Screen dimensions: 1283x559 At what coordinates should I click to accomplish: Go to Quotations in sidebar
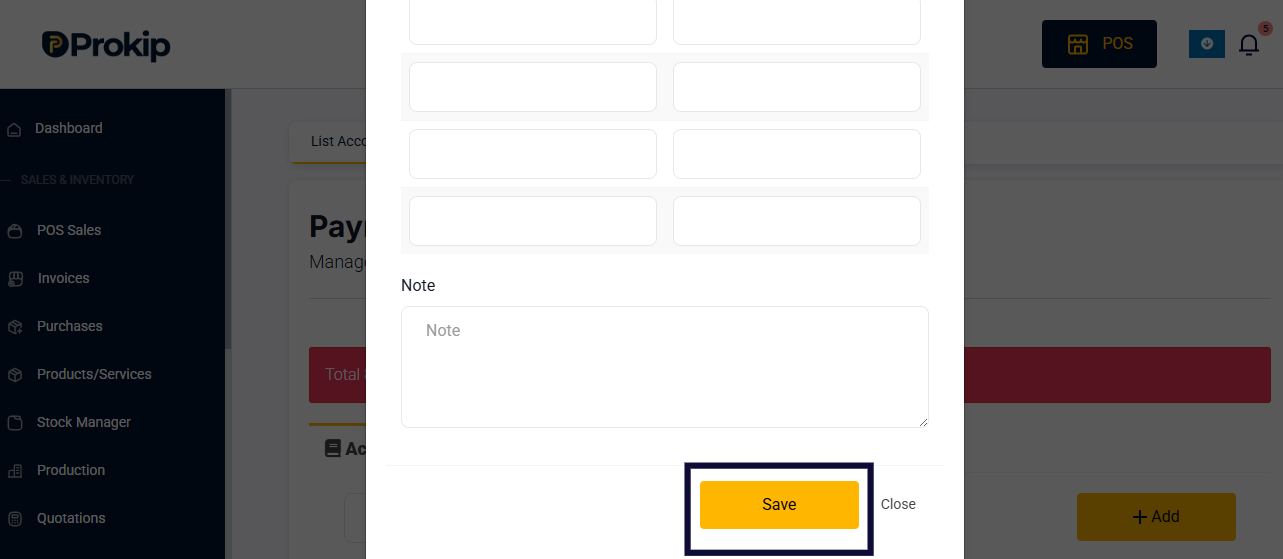pyautogui.click(x=71, y=518)
